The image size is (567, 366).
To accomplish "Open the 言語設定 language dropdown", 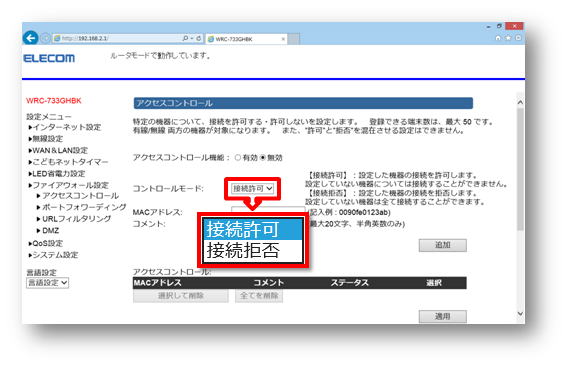I will [47, 283].
